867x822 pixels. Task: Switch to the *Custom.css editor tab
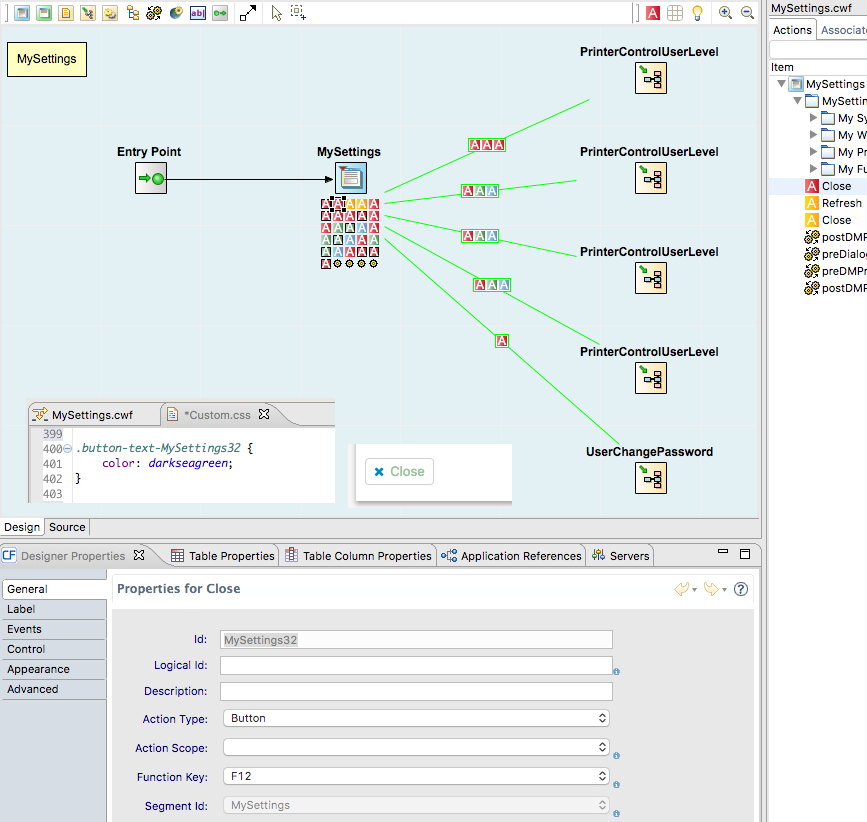tap(217, 415)
